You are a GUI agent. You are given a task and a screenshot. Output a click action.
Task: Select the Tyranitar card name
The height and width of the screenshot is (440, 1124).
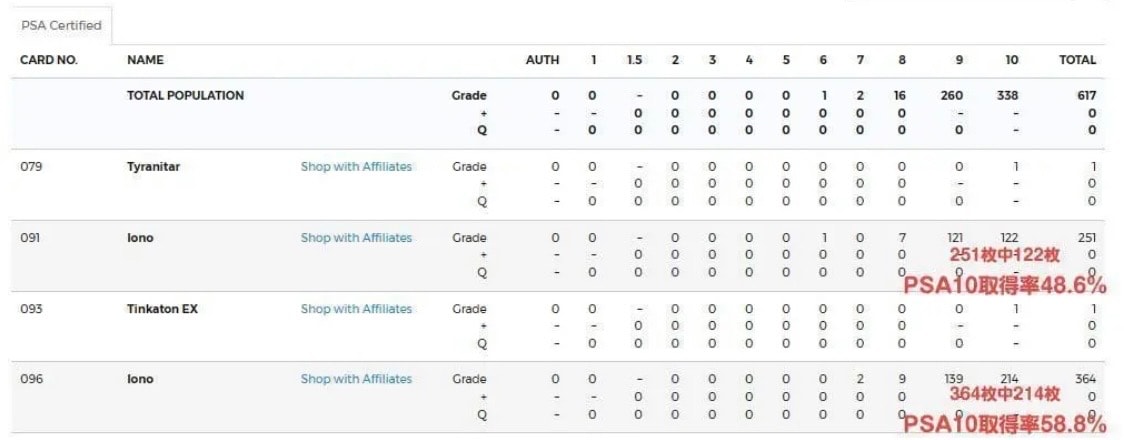(x=153, y=167)
